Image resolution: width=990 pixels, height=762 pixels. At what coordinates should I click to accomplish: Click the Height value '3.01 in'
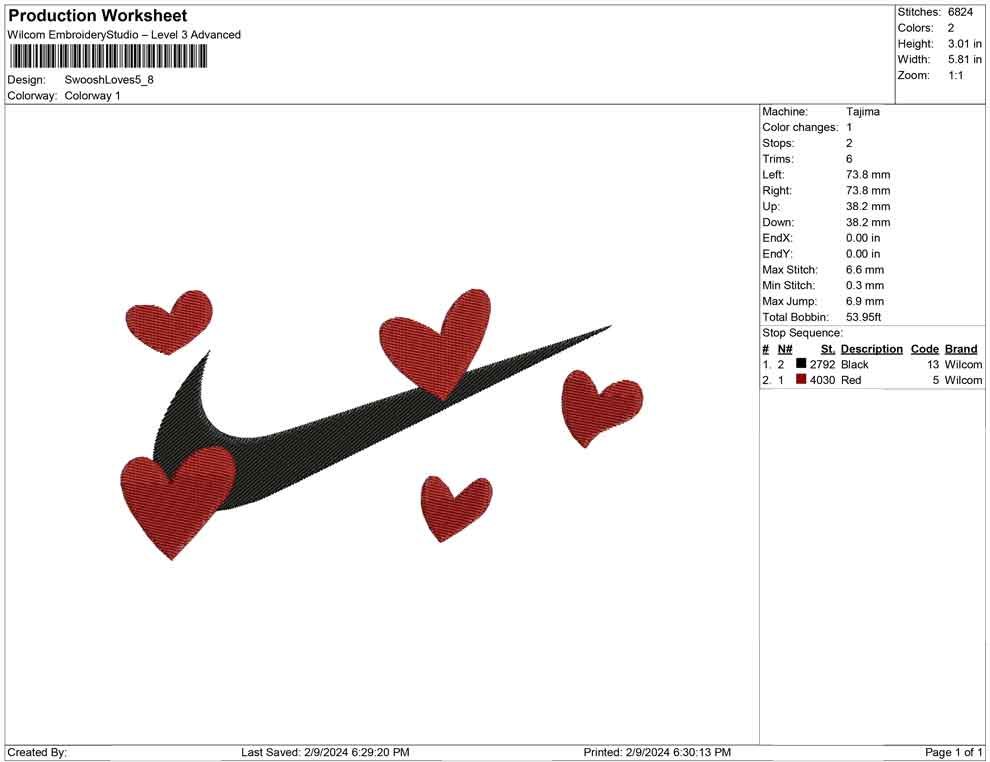click(964, 44)
